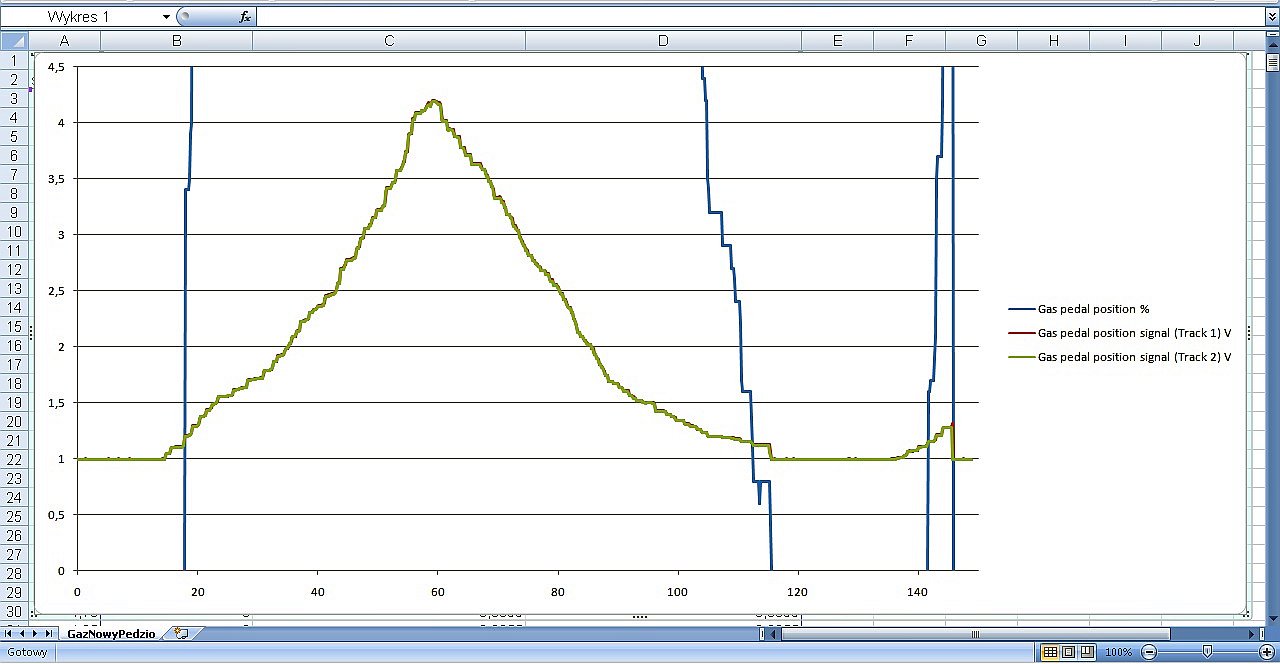Screen dimensions: 1280x664
Task: Select column C header
Action: (x=389, y=41)
